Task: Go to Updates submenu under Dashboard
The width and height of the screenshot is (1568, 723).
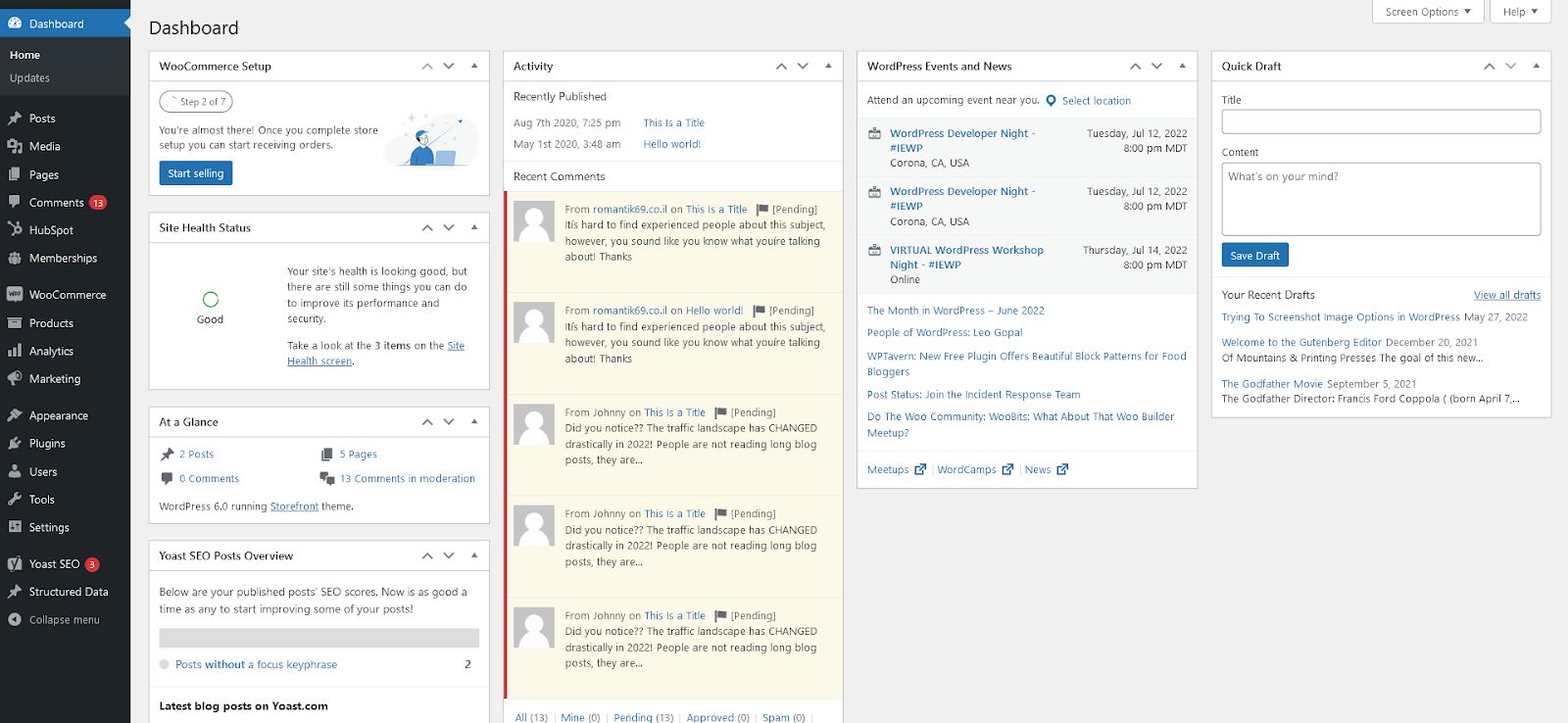Action: click(29, 78)
